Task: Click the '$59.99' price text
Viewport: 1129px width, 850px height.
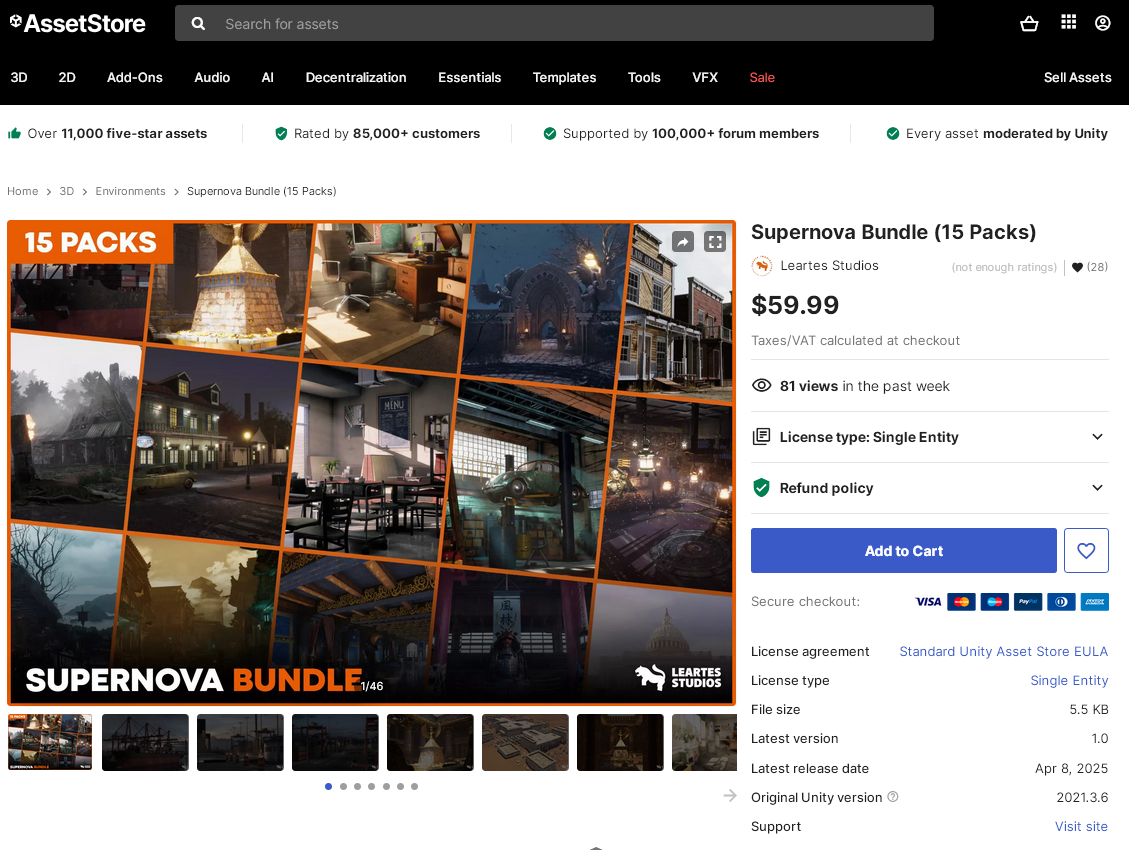Action: (x=795, y=305)
